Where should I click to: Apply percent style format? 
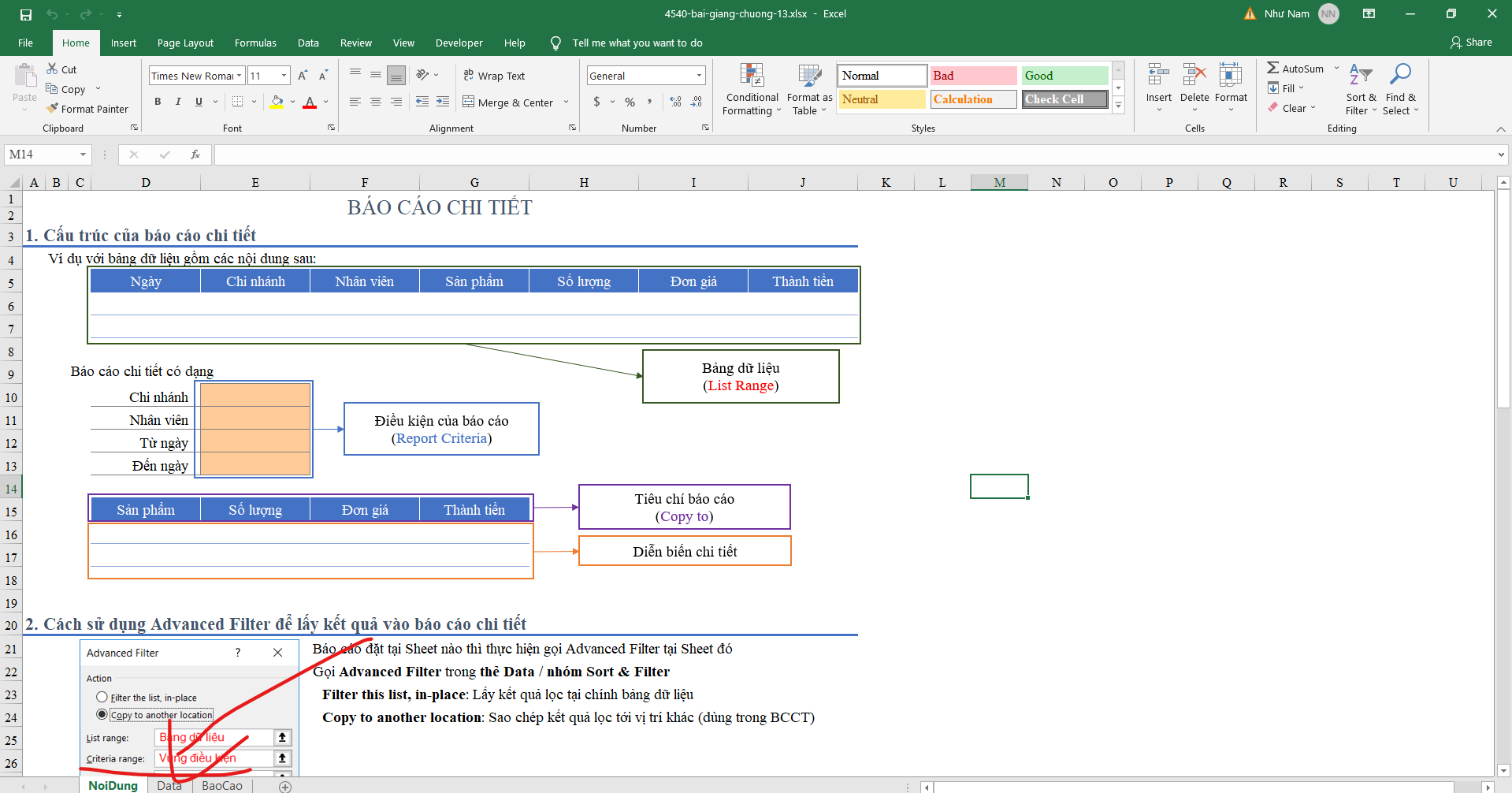point(630,102)
